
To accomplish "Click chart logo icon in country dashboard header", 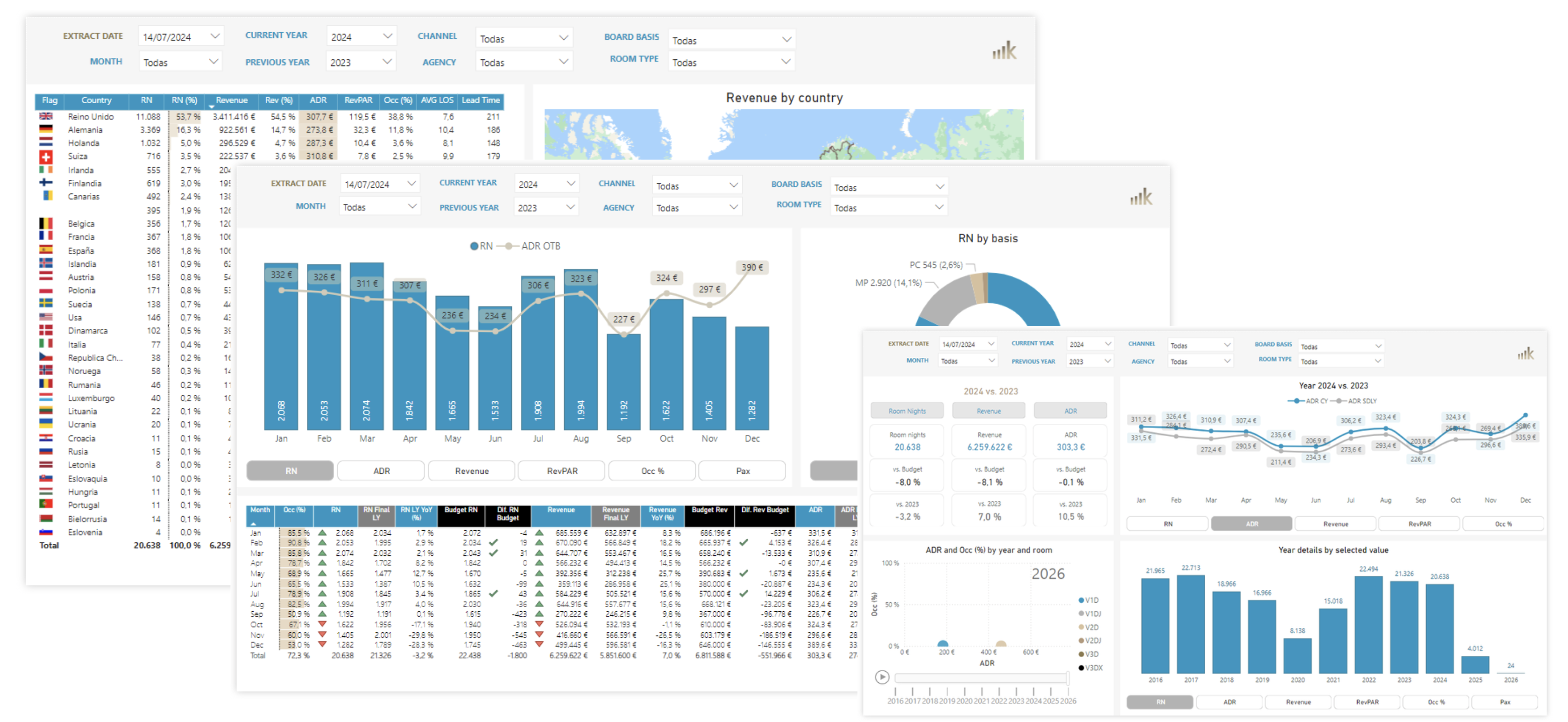I will (1004, 50).
